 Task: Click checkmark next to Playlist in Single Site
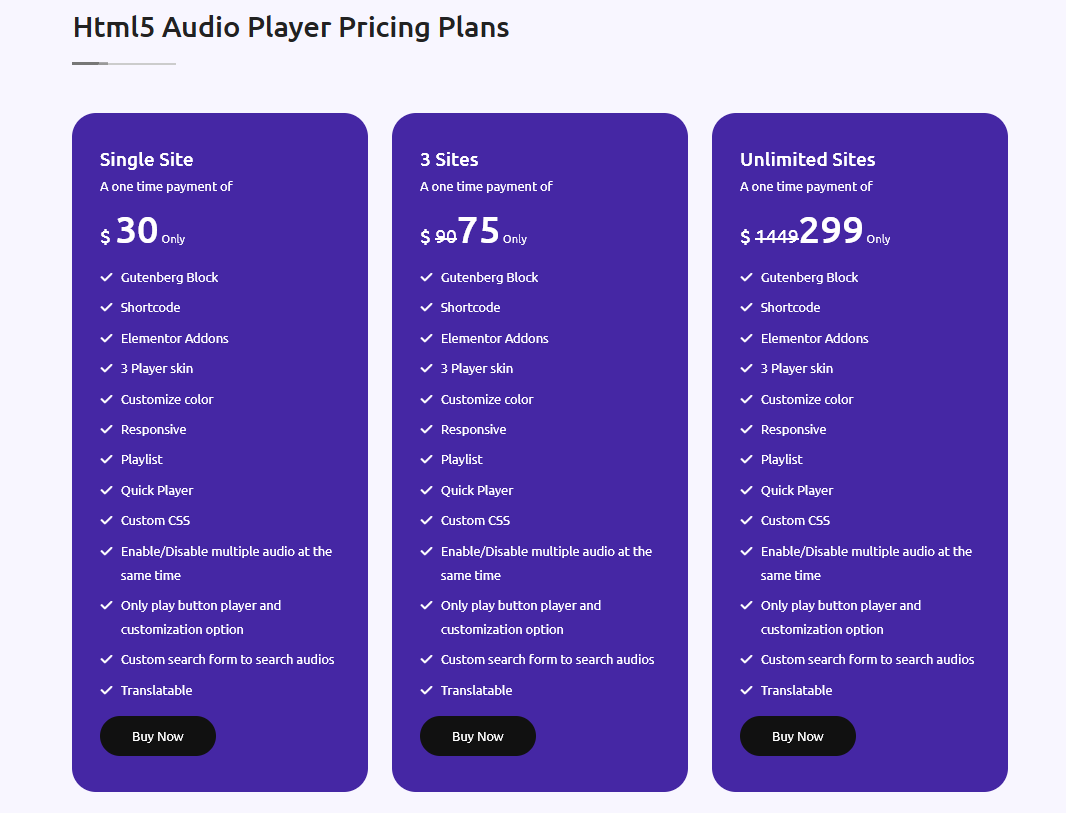(106, 459)
